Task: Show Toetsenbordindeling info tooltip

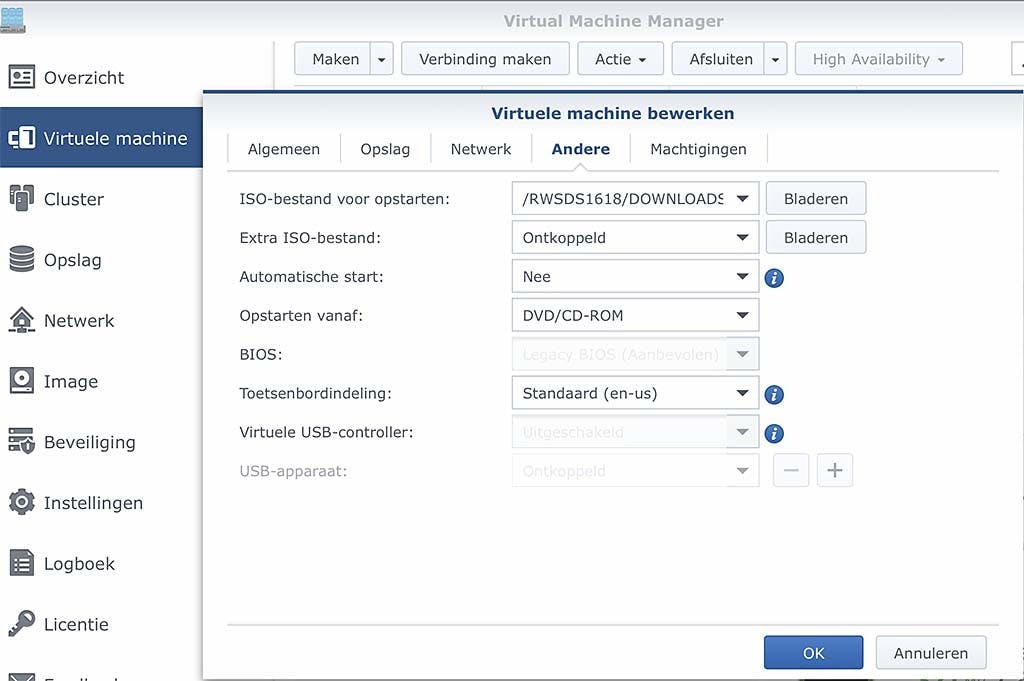Action: click(x=773, y=394)
